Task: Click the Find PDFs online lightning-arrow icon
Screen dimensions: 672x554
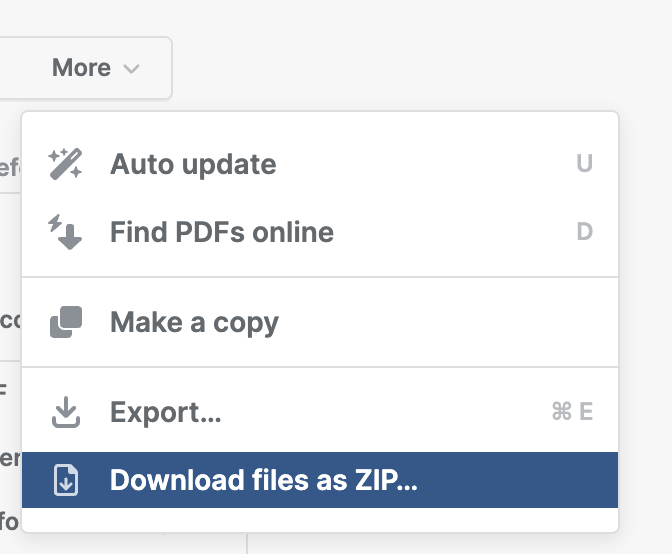Action: pyautogui.click(x=65, y=232)
